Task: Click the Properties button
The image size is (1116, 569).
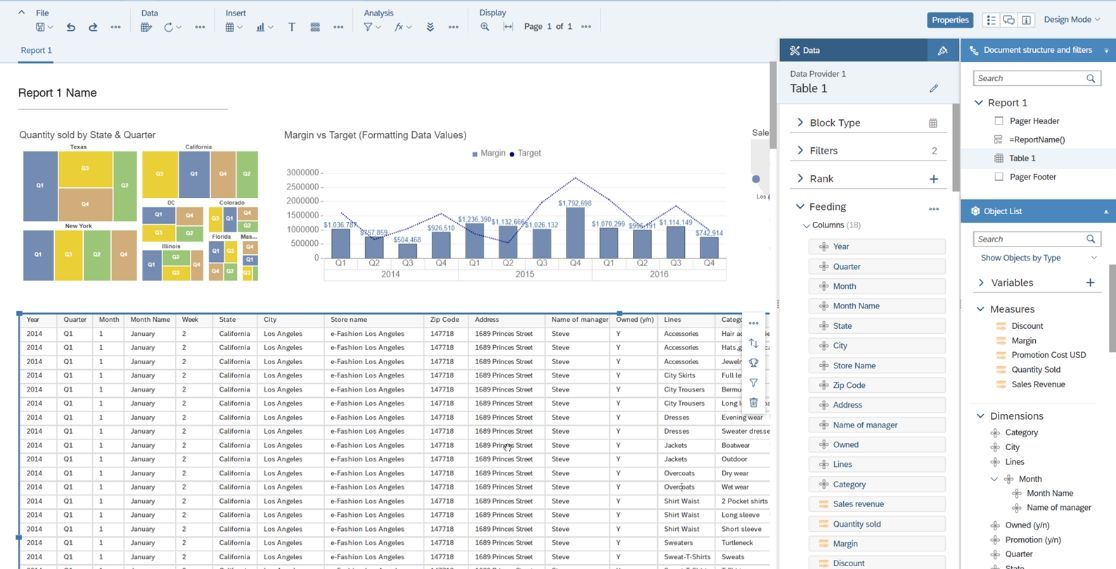Action: (x=950, y=20)
